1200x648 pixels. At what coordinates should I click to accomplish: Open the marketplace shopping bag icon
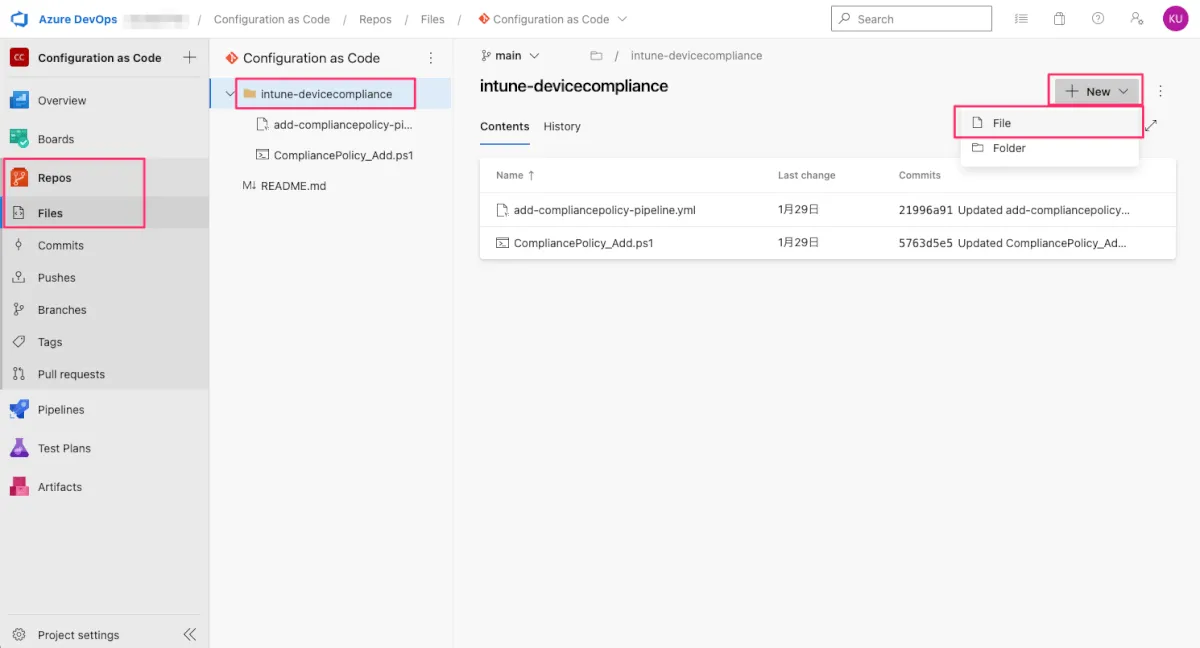pos(1059,19)
